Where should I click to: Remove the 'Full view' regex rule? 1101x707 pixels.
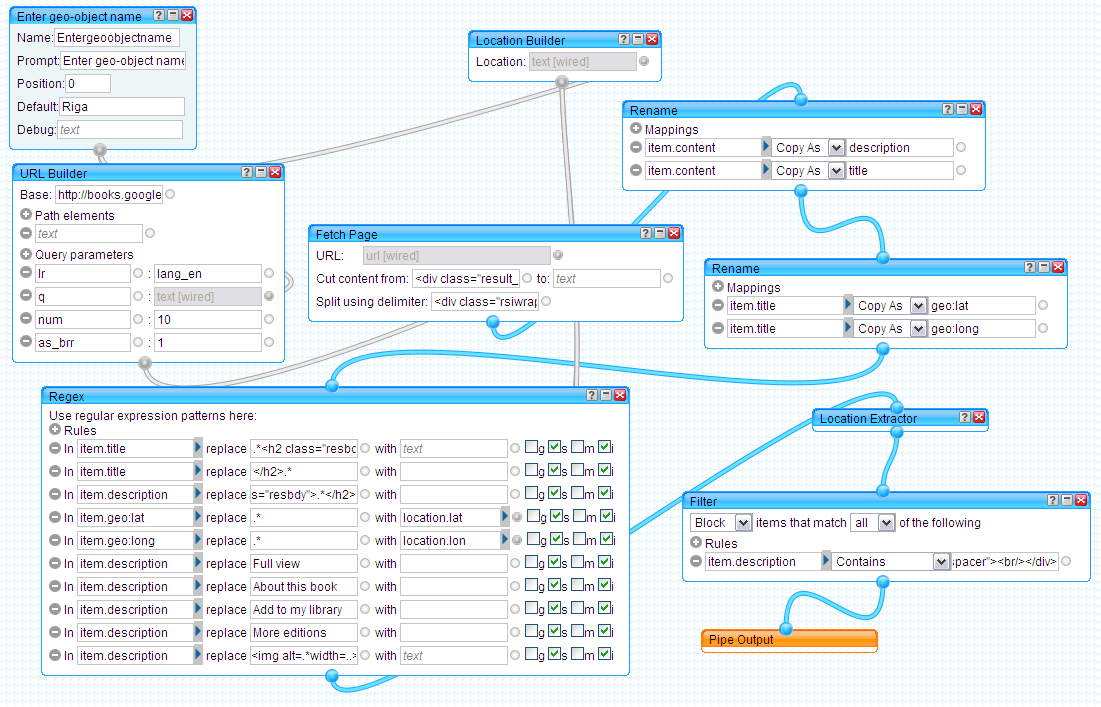coord(55,563)
